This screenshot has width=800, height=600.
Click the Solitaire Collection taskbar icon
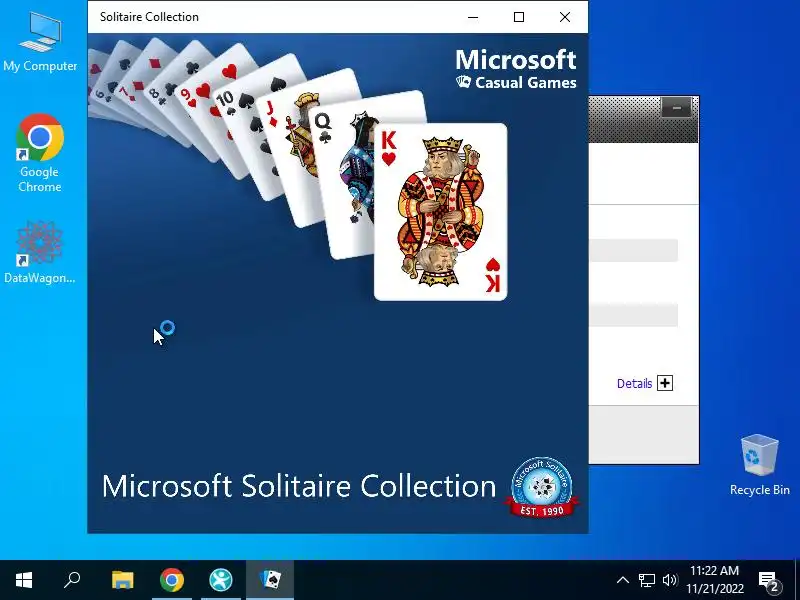(270, 580)
